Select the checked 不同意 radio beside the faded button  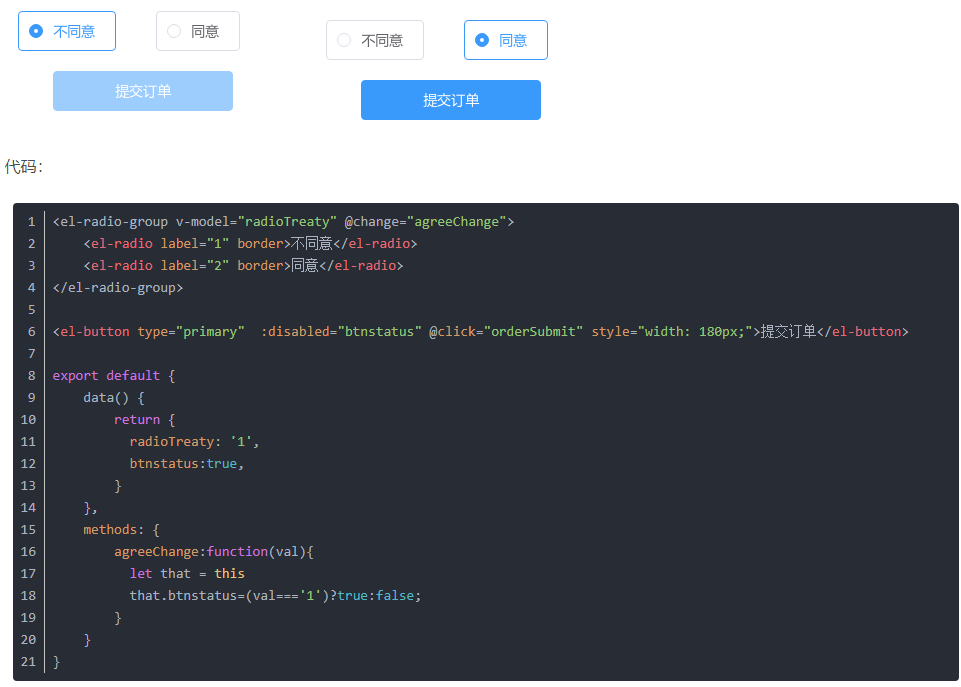point(67,31)
